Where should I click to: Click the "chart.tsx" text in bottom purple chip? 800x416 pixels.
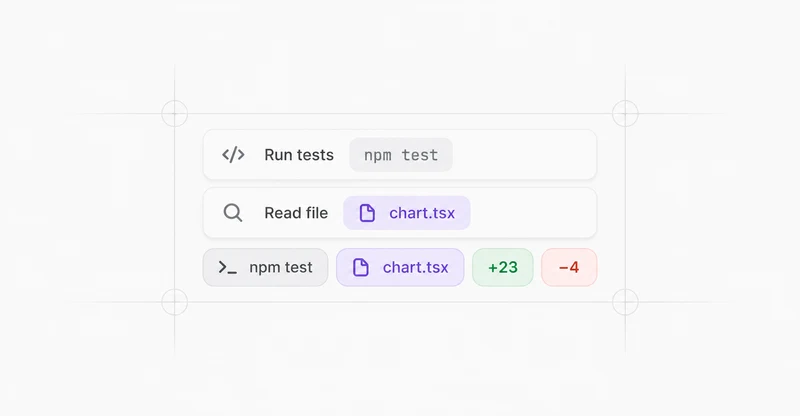pyautogui.click(x=415, y=267)
